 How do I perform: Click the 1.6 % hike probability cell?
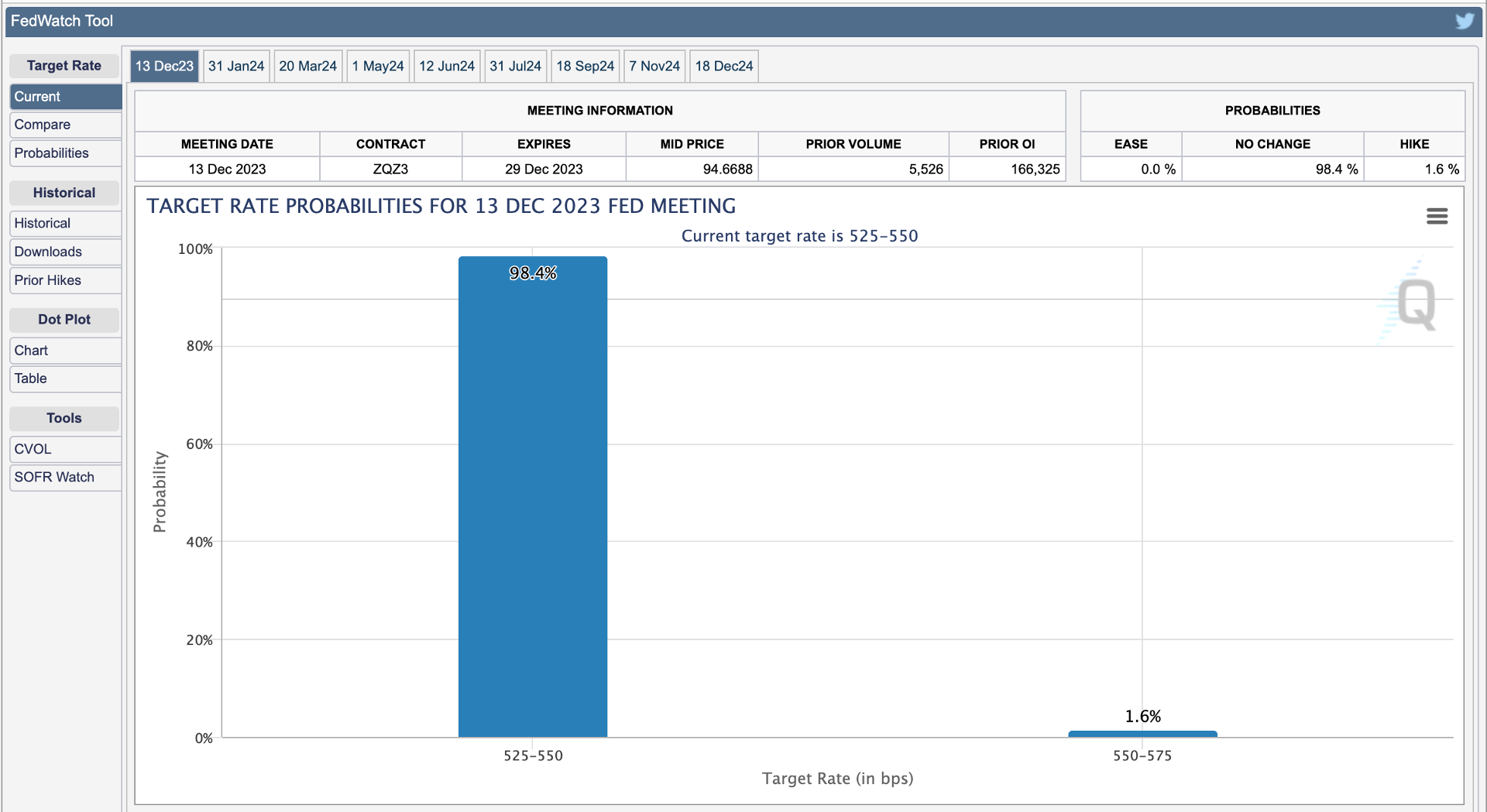point(1414,169)
